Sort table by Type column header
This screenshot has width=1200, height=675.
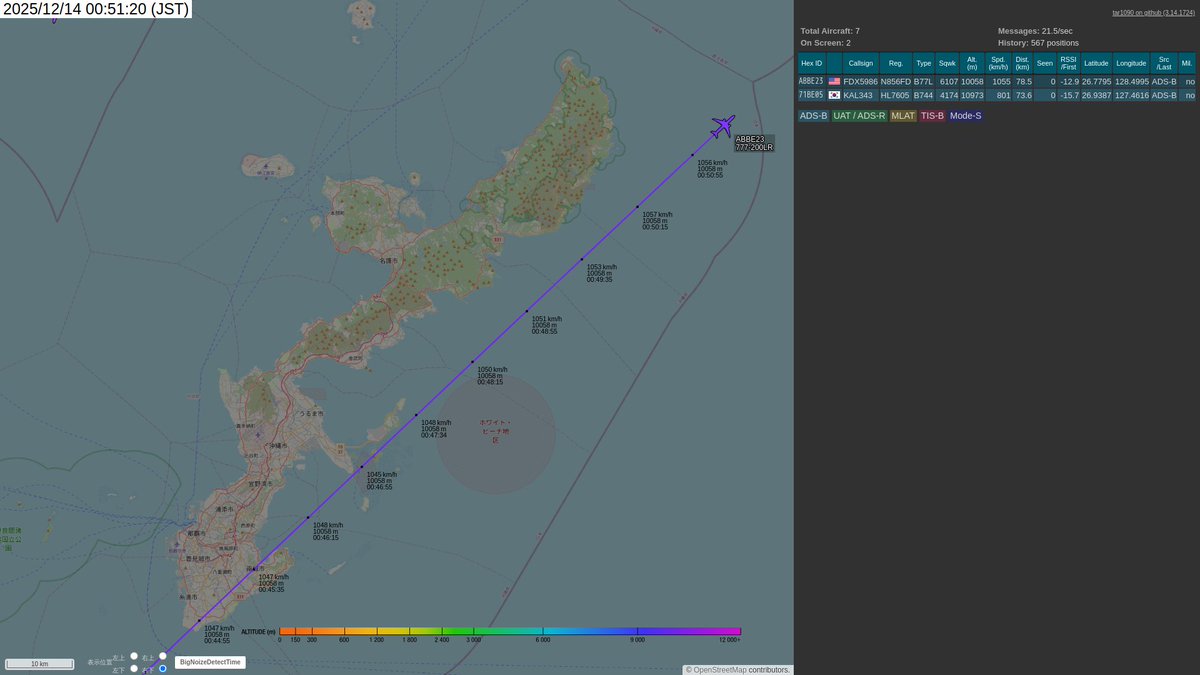coord(923,63)
